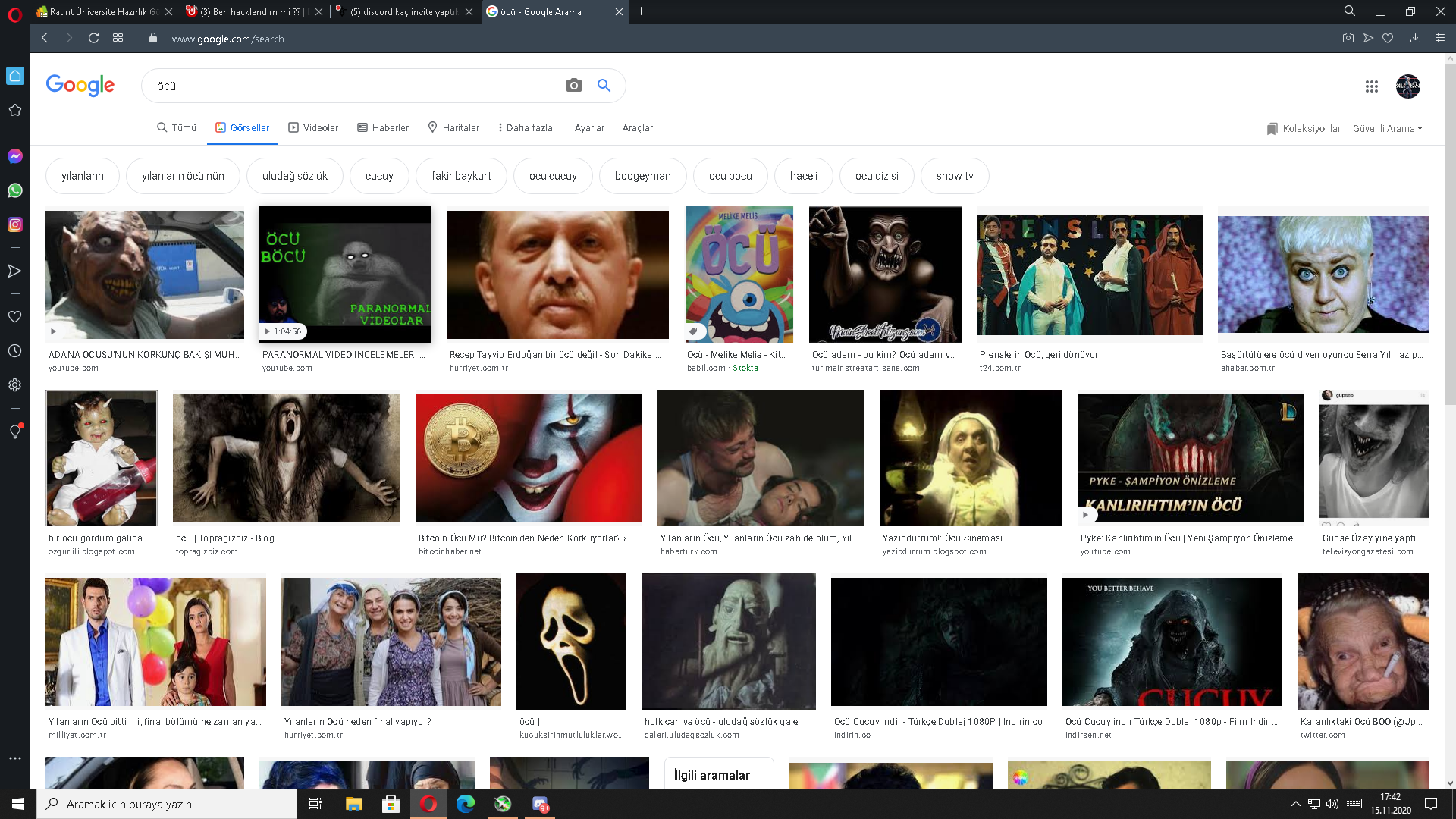Open File Explorer from taskbar
Image resolution: width=1456 pixels, height=819 pixels.
[353, 804]
